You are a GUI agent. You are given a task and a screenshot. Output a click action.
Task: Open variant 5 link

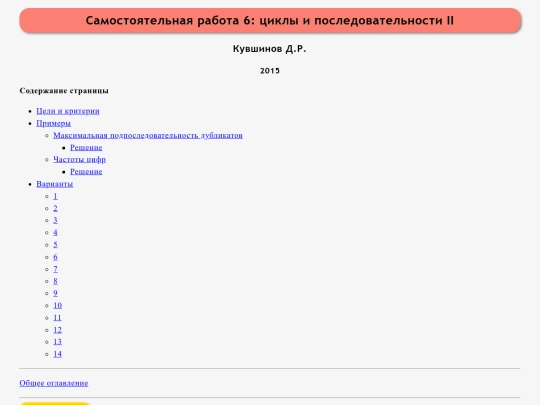tap(55, 245)
